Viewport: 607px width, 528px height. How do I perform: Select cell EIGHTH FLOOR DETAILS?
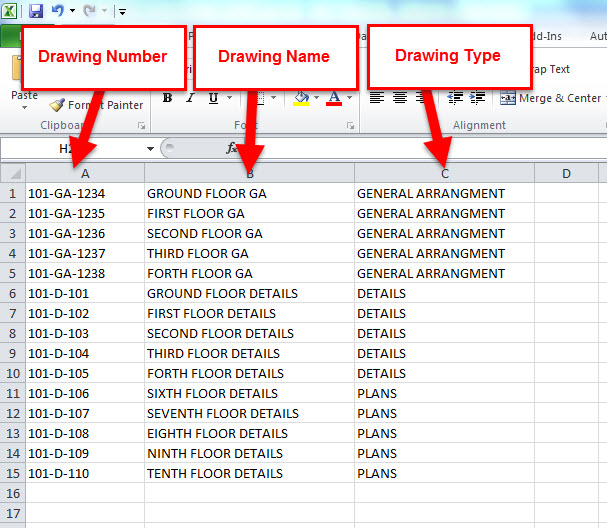(250, 433)
